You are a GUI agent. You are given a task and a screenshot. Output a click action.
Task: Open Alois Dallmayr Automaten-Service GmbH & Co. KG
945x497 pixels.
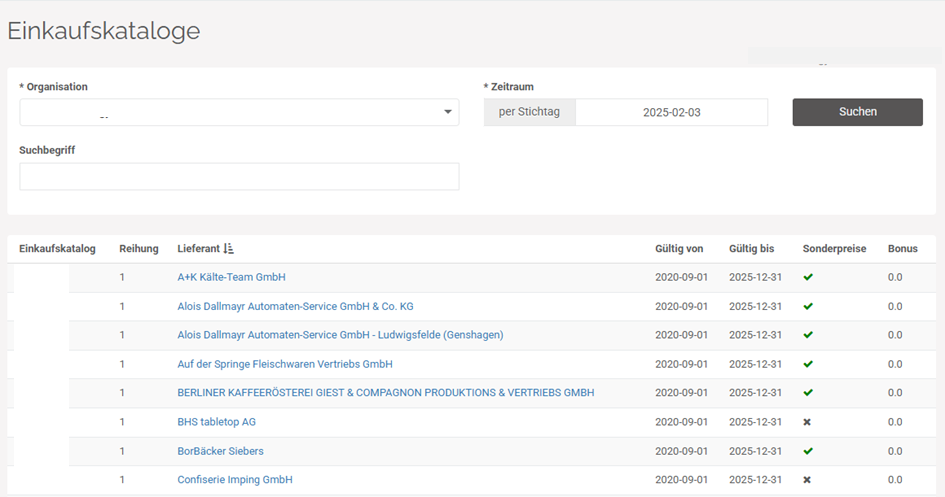295,306
